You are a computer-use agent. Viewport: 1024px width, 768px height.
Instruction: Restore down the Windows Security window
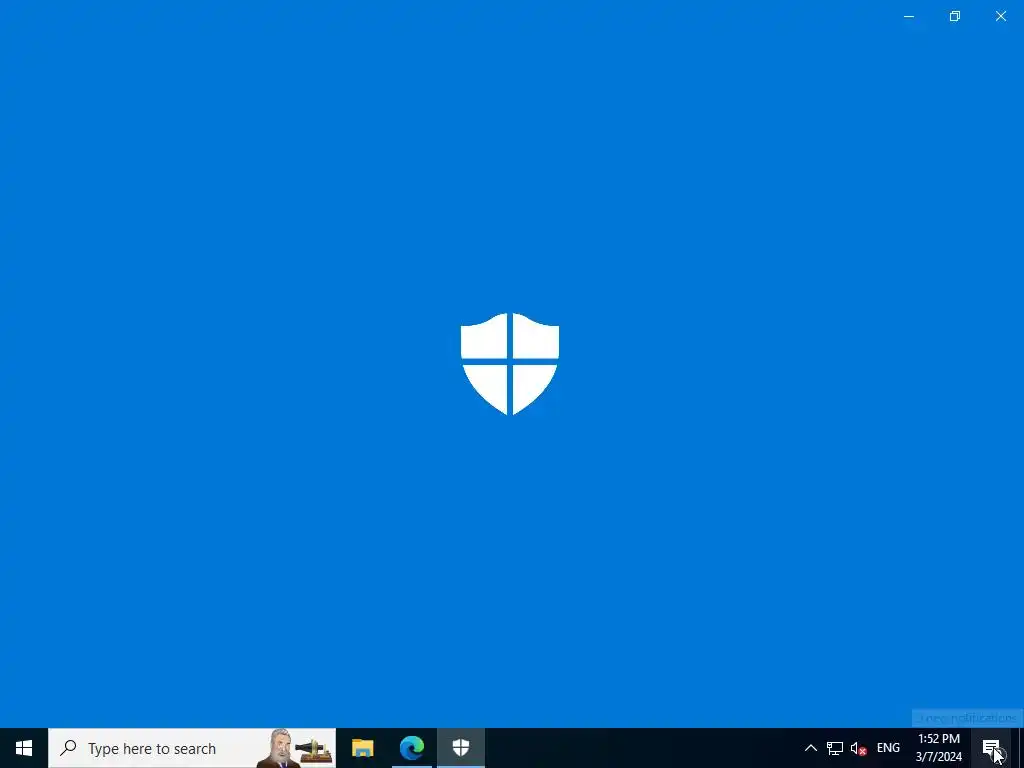pyautogui.click(x=955, y=16)
